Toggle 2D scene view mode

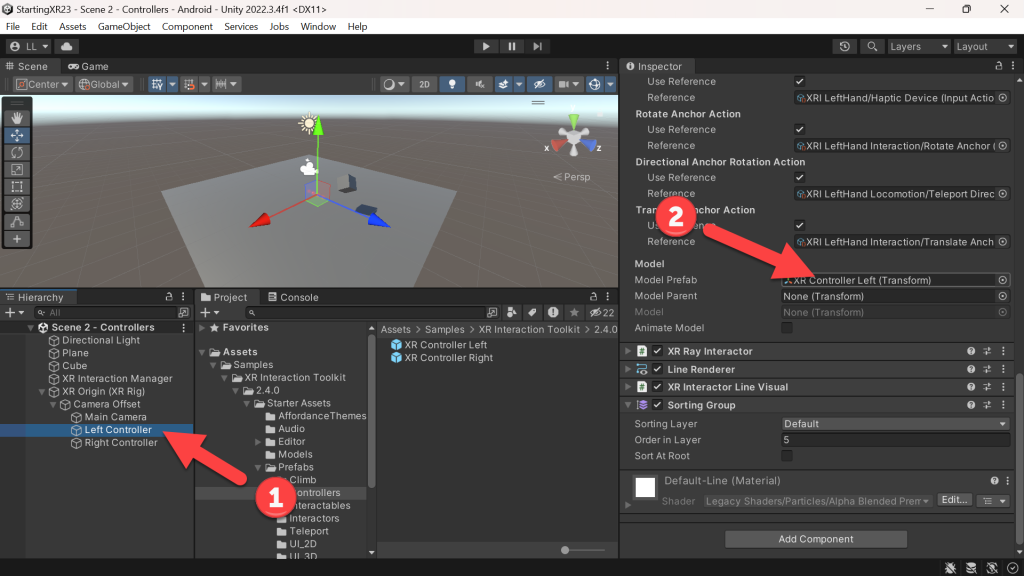(x=424, y=84)
